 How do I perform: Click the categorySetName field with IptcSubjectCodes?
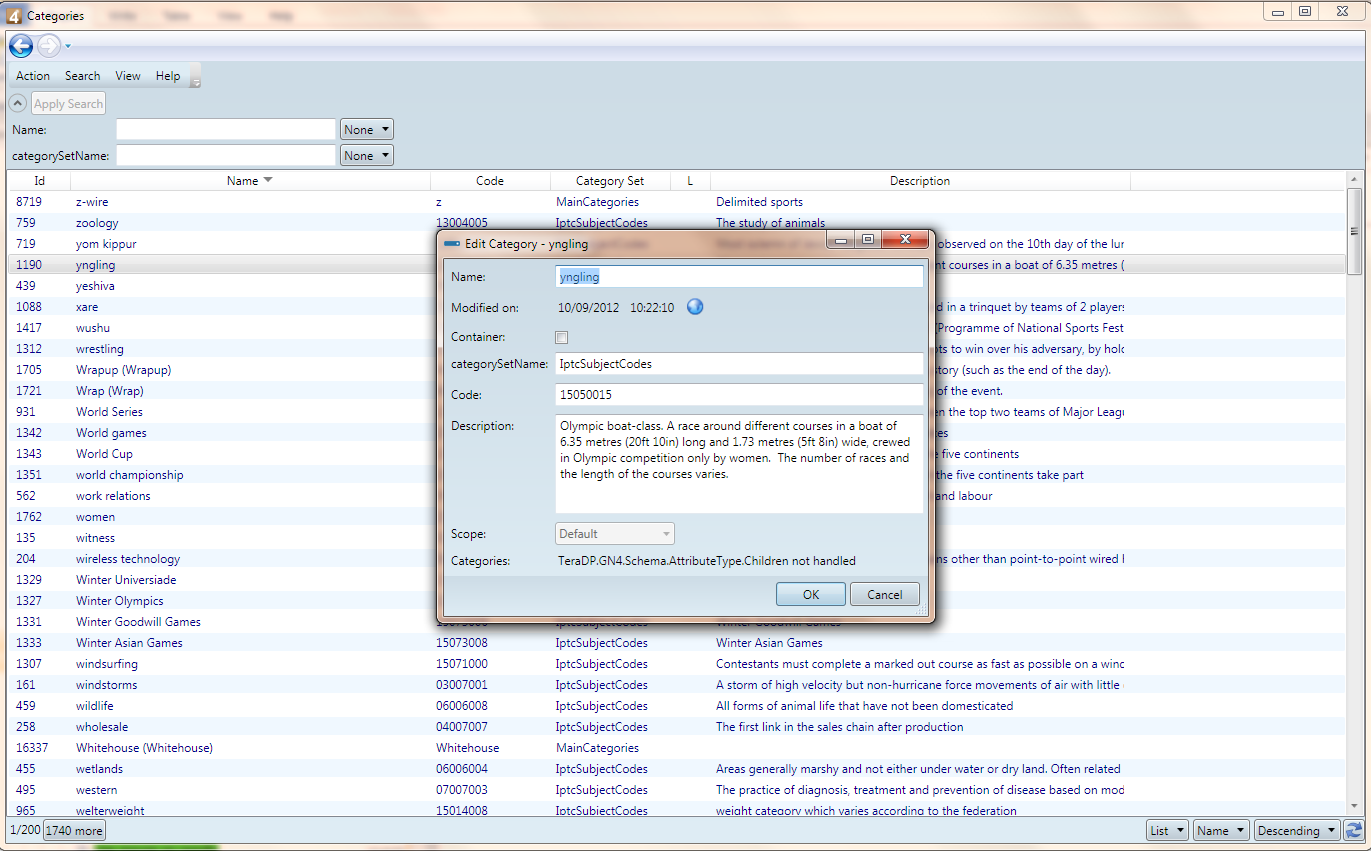point(739,364)
